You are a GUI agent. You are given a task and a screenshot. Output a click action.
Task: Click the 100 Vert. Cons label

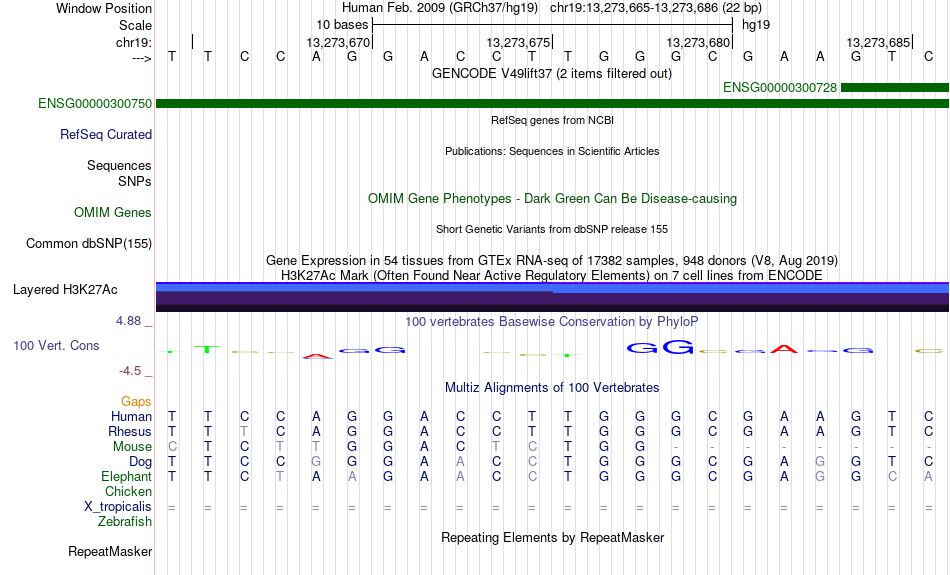[x=56, y=345]
